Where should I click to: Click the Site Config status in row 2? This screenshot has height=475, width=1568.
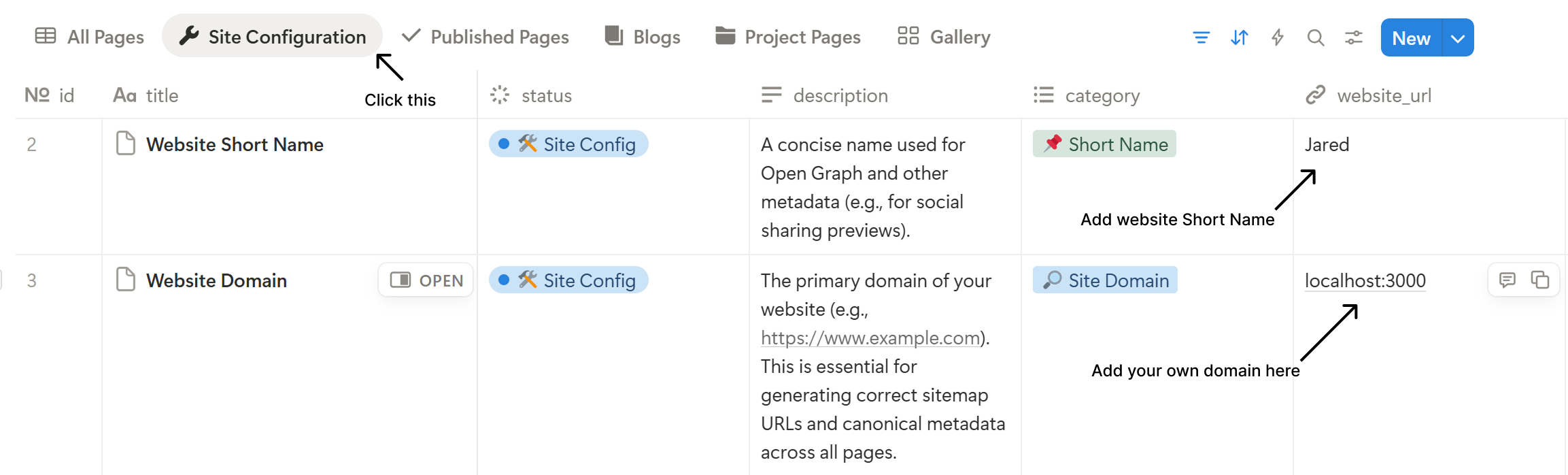click(x=568, y=144)
